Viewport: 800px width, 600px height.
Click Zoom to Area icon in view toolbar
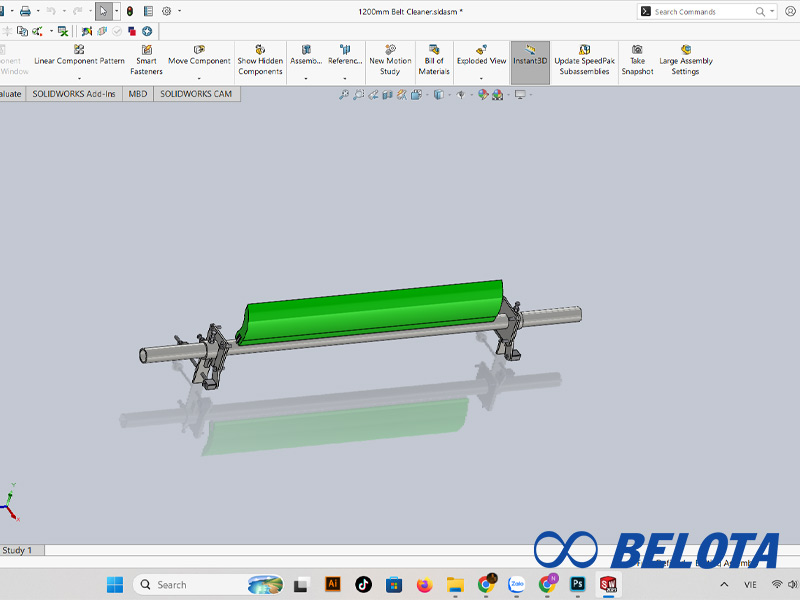[x=359, y=94]
